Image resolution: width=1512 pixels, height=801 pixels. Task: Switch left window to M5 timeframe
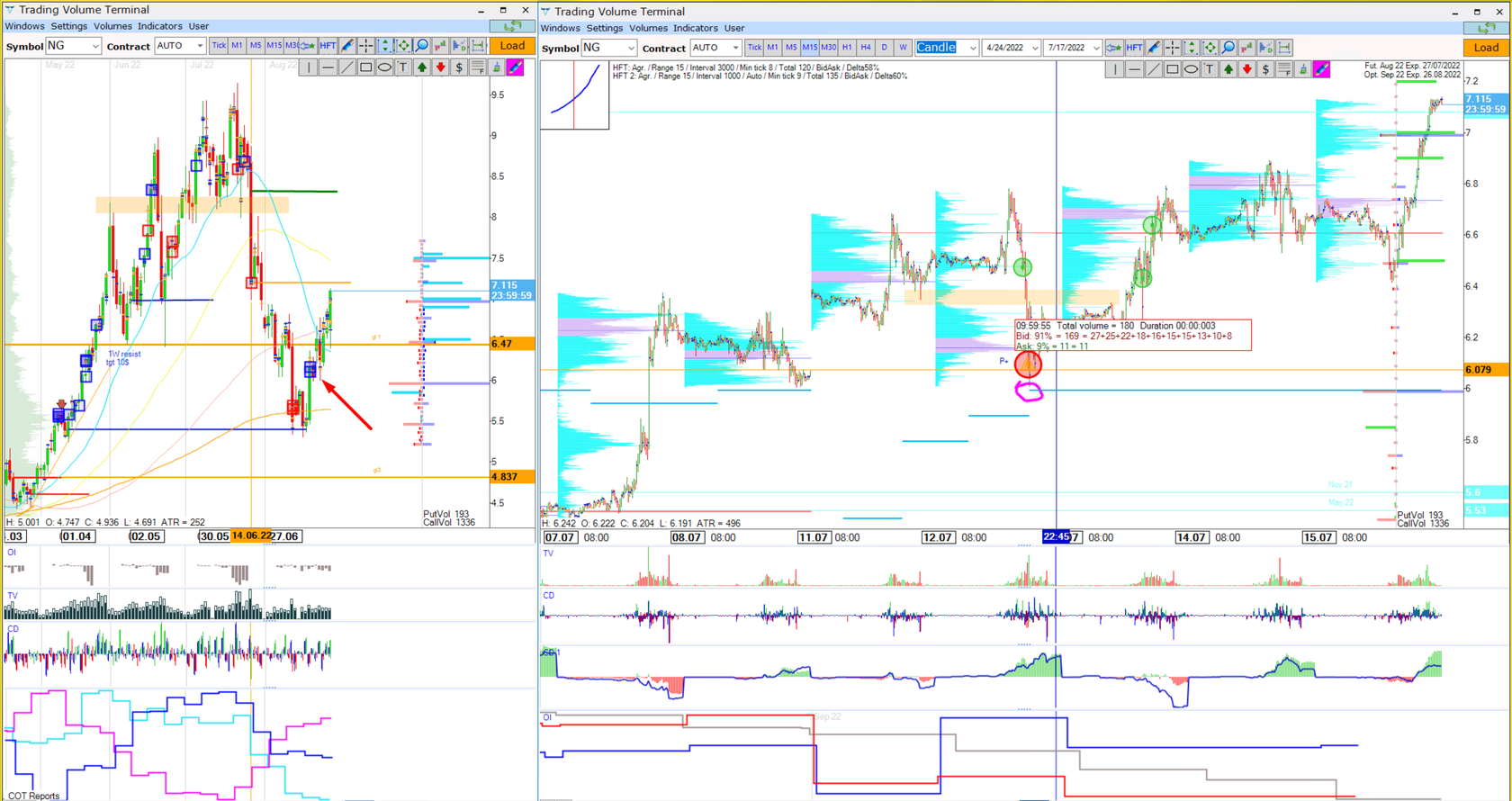coord(256,45)
